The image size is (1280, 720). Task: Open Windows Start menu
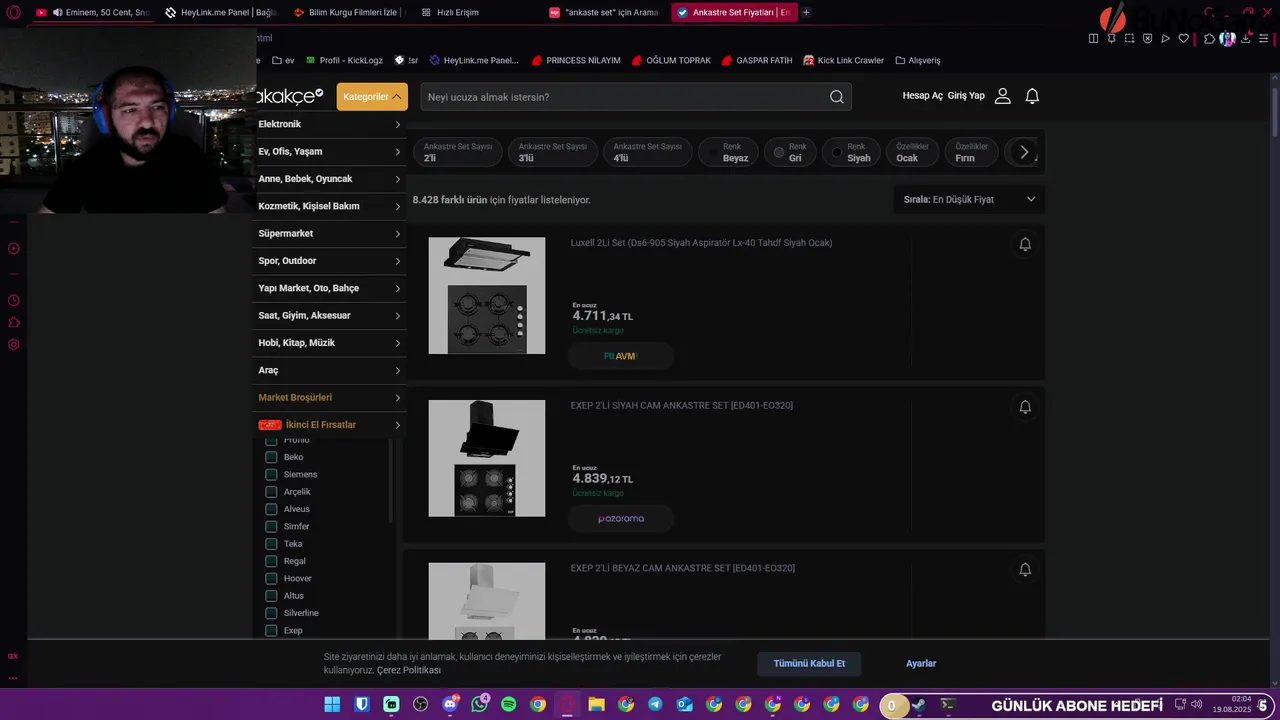click(332, 705)
